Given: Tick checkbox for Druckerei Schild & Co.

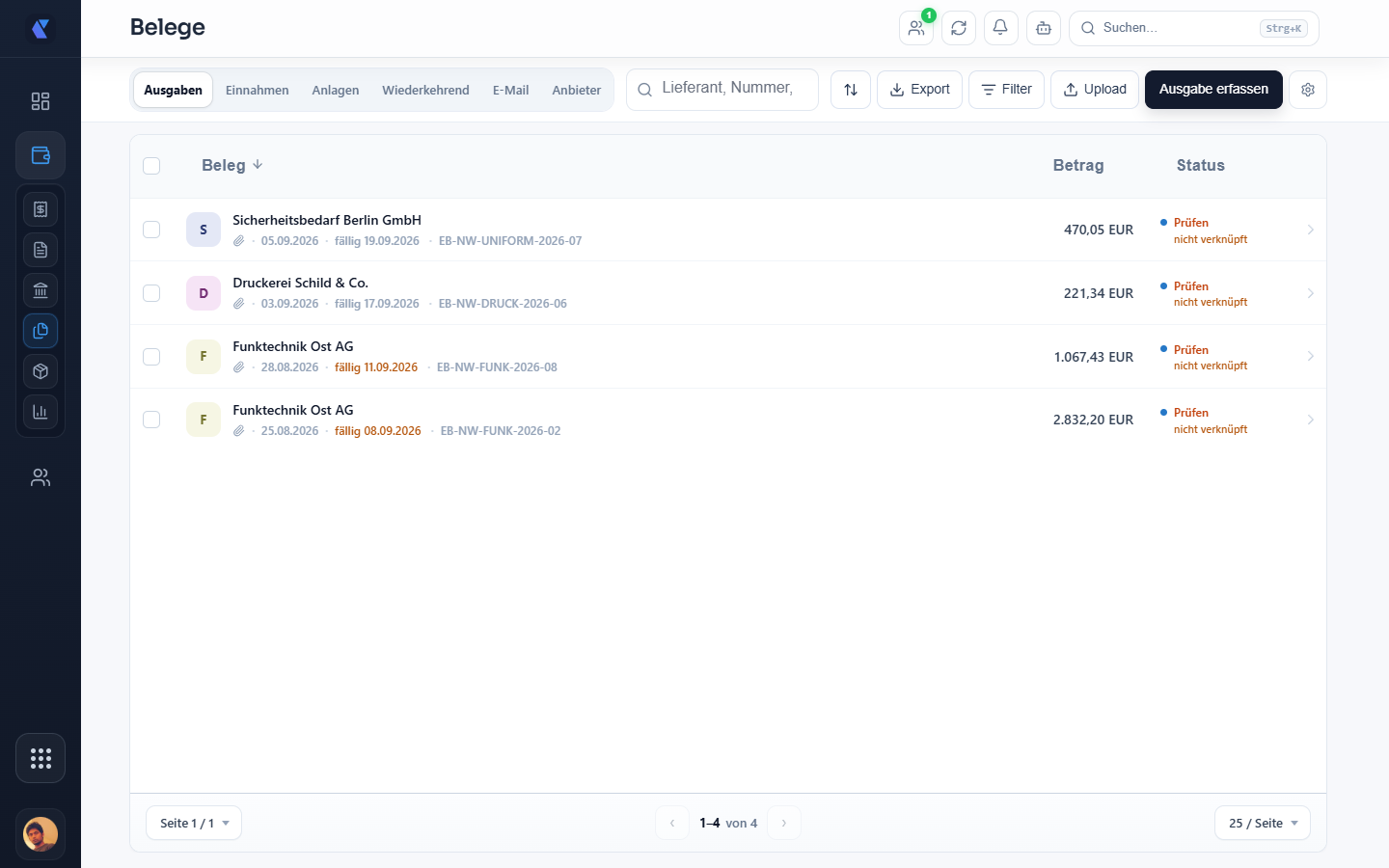Looking at the screenshot, I should click(151, 293).
